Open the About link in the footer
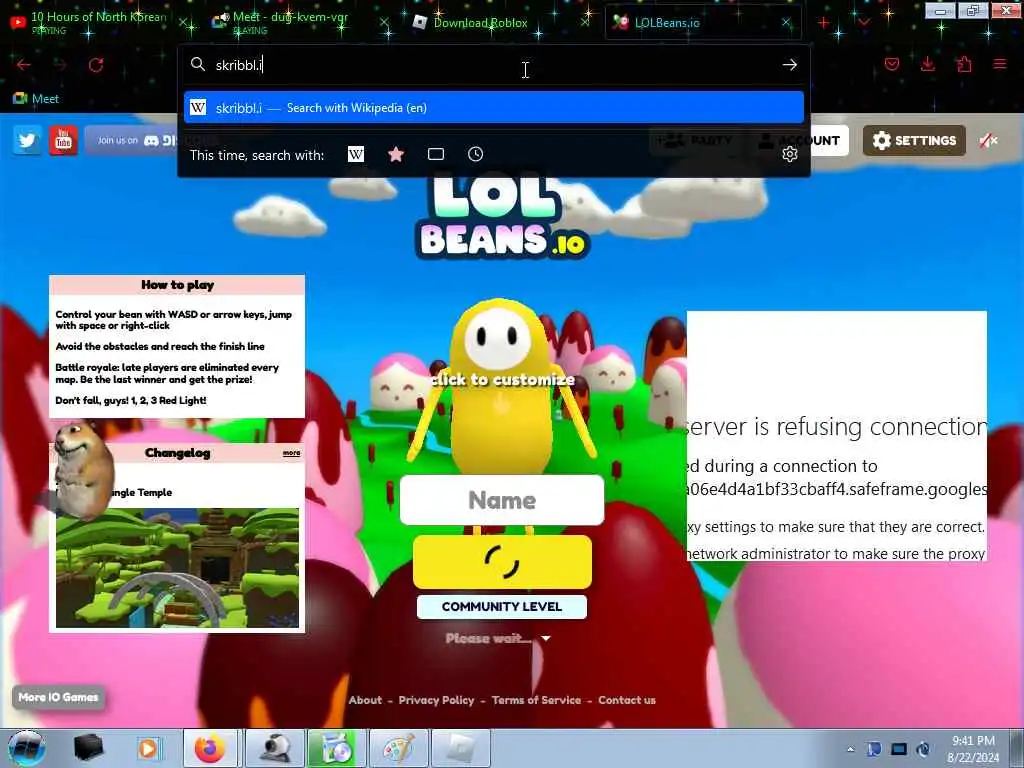This screenshot has width=1024, height=768. point(365,700)
